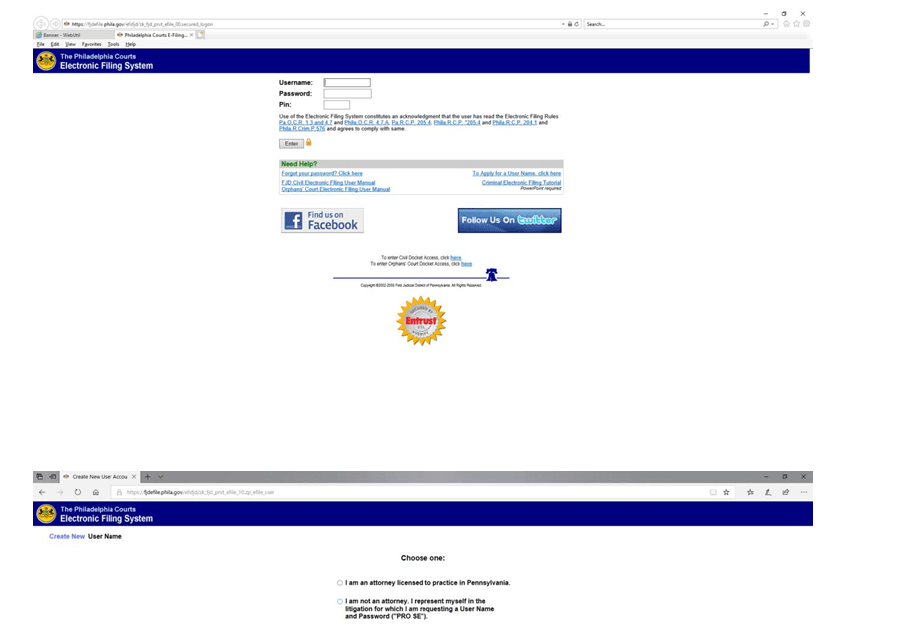Screen dimensions: 897x626
Task: Click the Entrust Secured seal
Action: tap(422, 320)
